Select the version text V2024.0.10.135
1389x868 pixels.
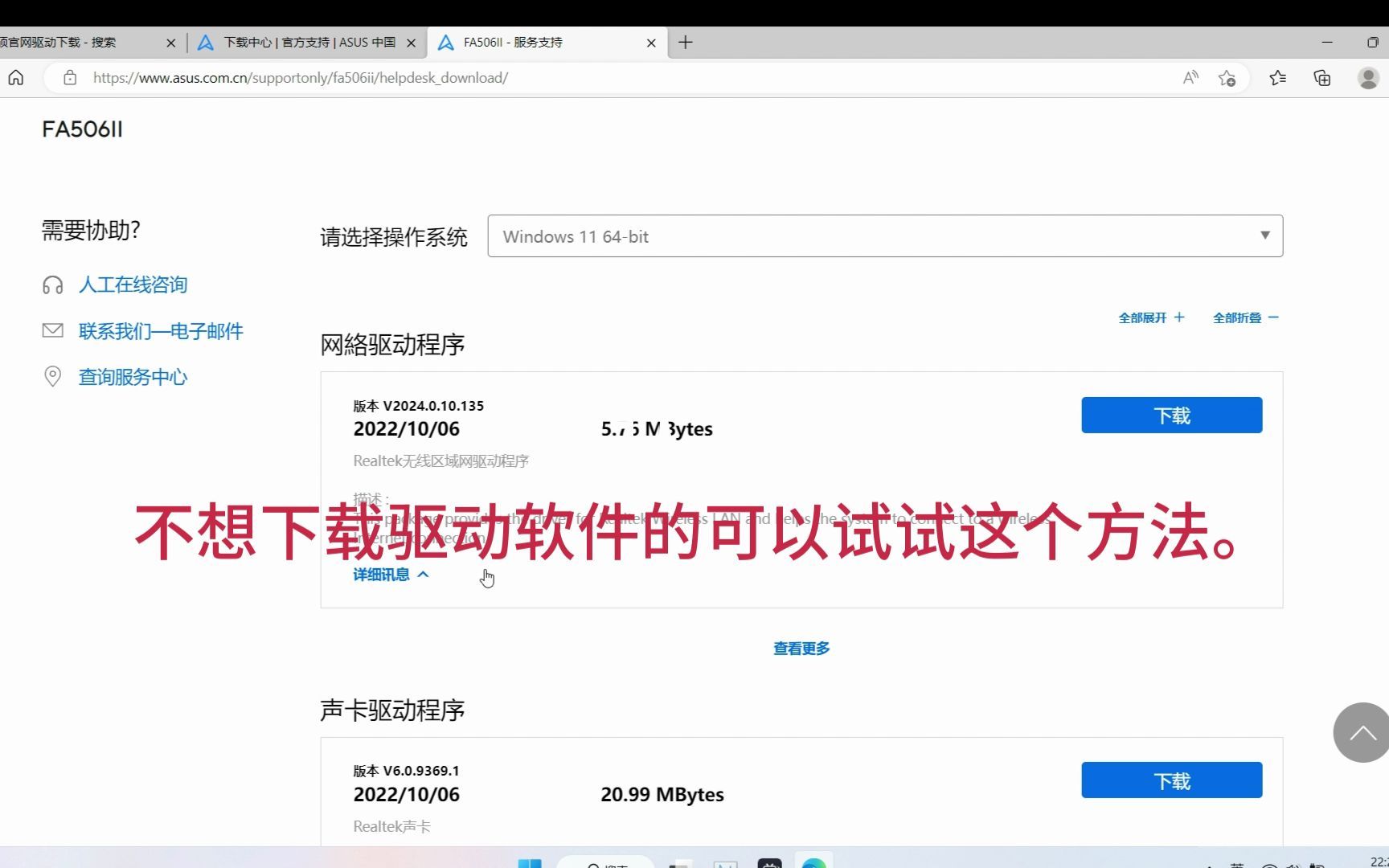click(x=433, y=406)
